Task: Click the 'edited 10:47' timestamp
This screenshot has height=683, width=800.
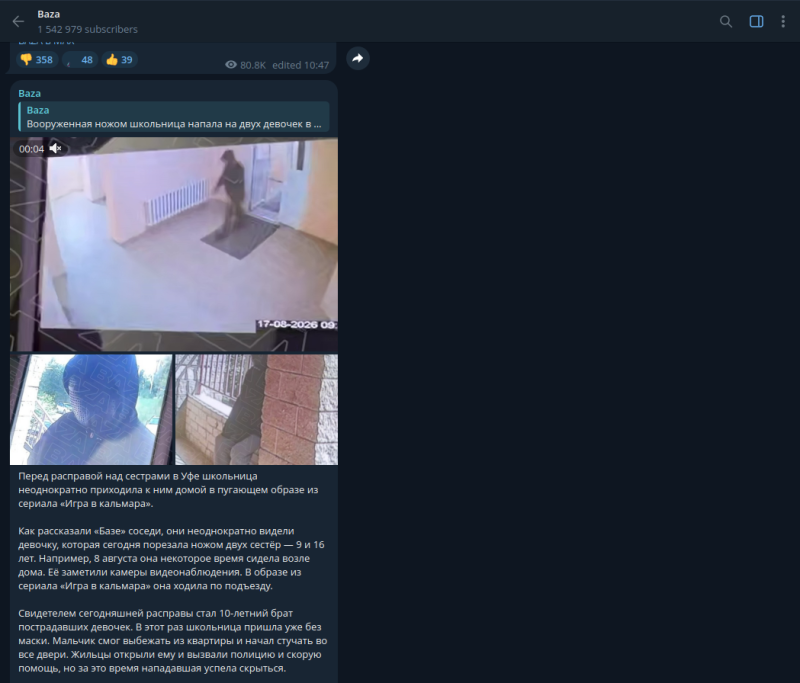Action: (x=301, y=65)
